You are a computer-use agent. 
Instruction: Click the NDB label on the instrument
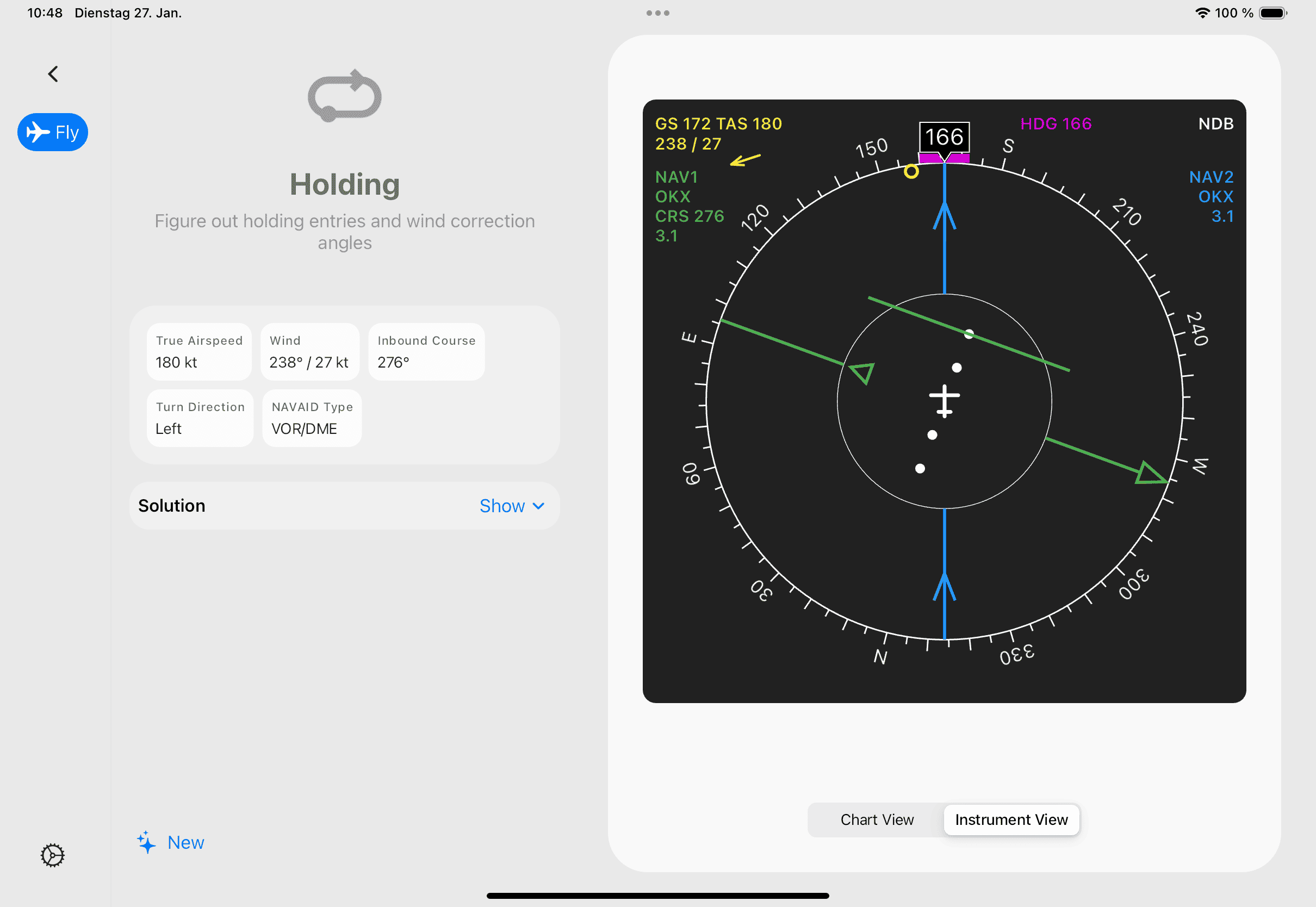click(1216, 124)
